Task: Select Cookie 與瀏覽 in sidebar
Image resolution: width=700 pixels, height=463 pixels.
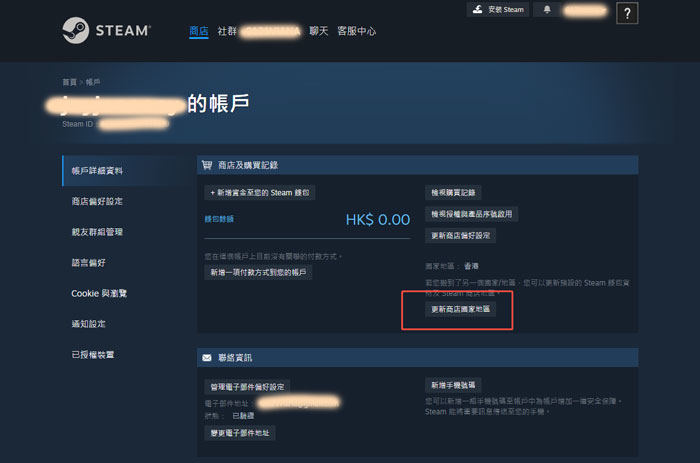Action: click(99, 293)
